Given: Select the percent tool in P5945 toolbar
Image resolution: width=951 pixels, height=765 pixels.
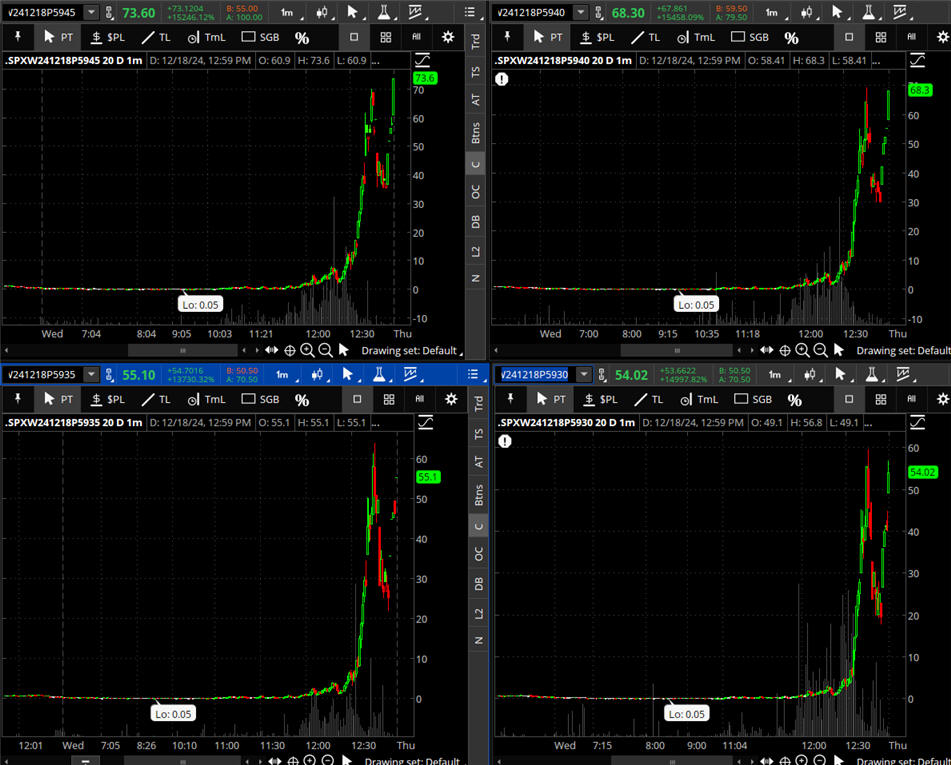Looking at the screenshot, I should [x=301, y=38].
